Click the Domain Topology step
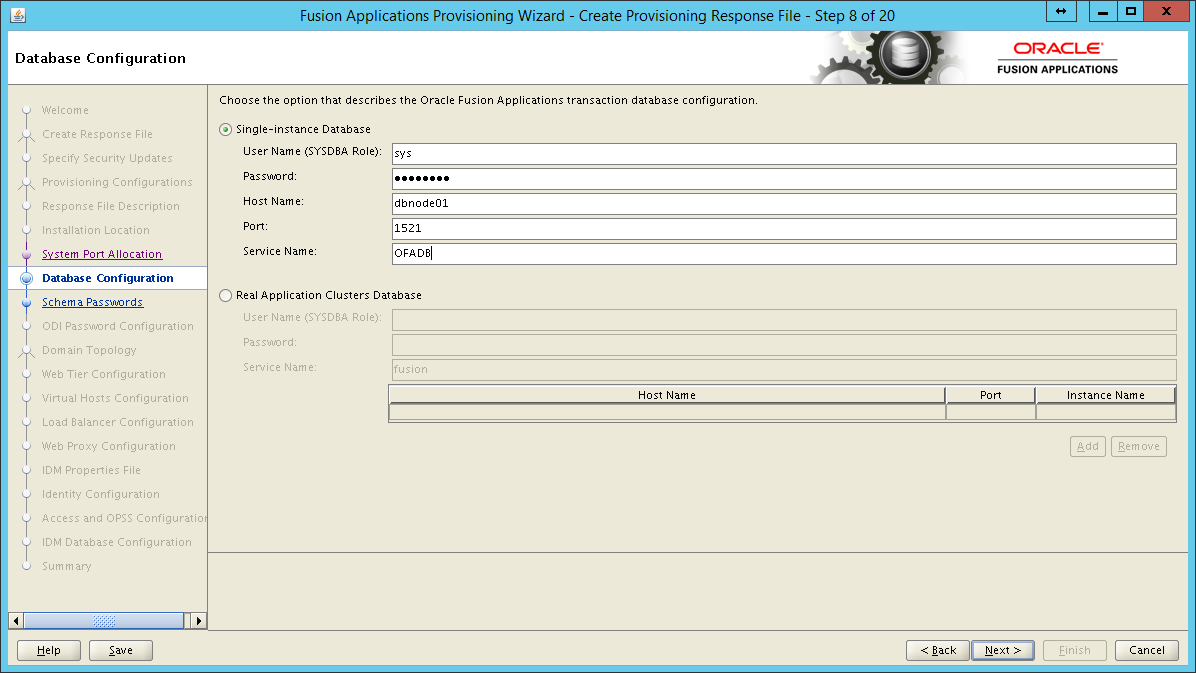This screenshot has height=673, width=1196. click(x=88, y=350)
